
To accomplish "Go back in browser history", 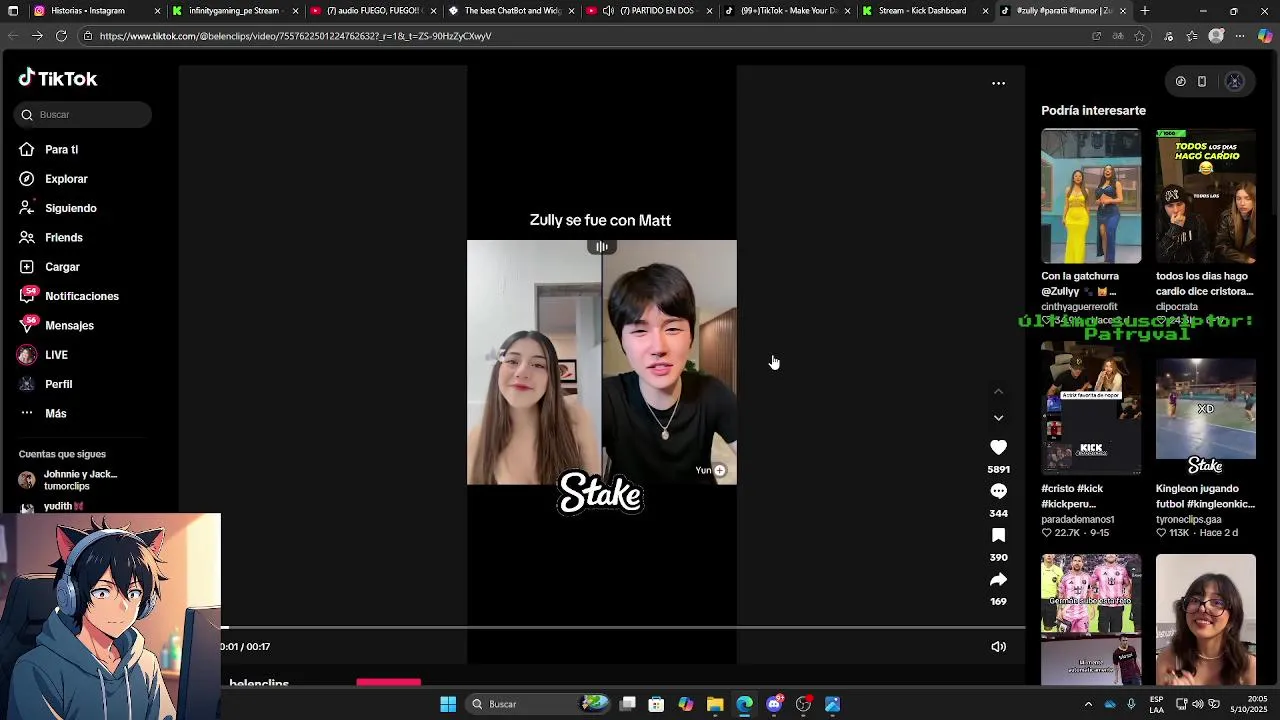I will pyautogui.click(x=13, y=36).
